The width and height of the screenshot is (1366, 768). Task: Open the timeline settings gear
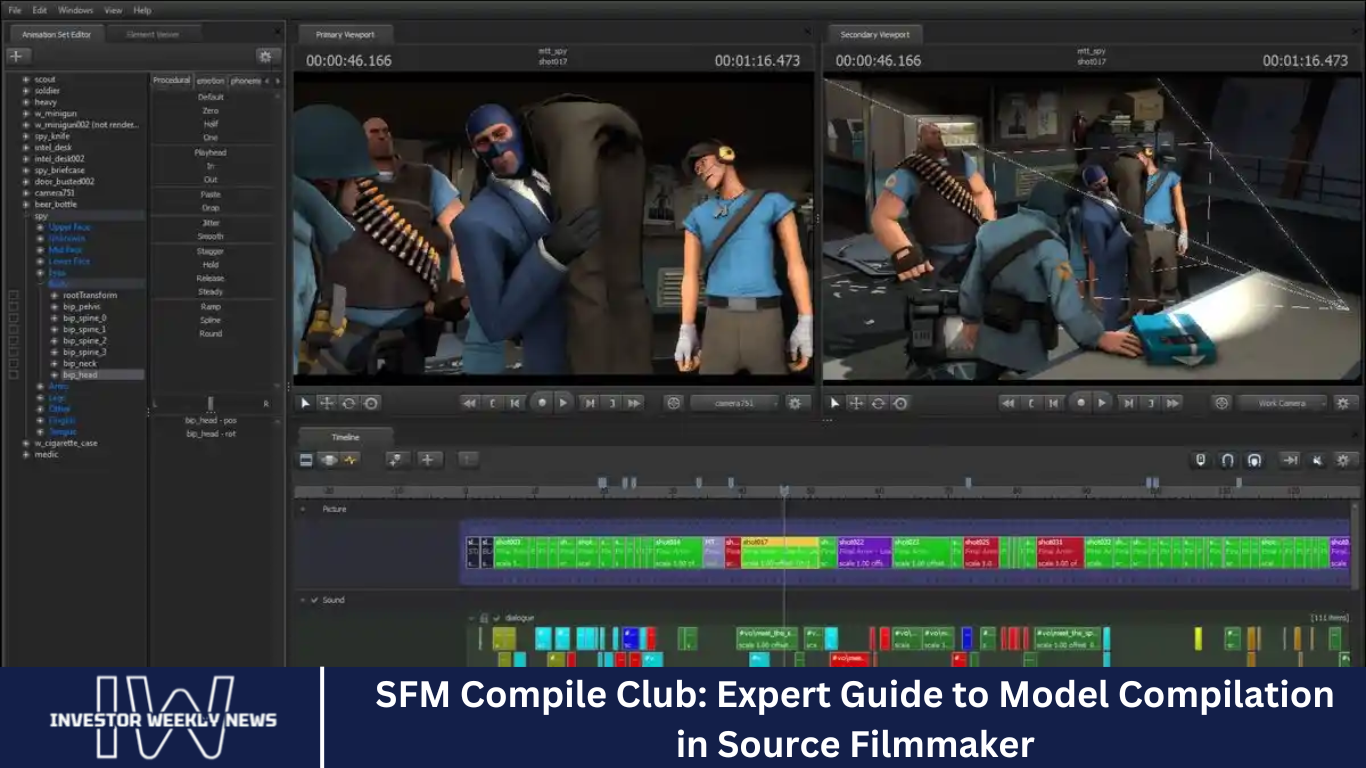pyautogui.click(x=1343, y=460)
